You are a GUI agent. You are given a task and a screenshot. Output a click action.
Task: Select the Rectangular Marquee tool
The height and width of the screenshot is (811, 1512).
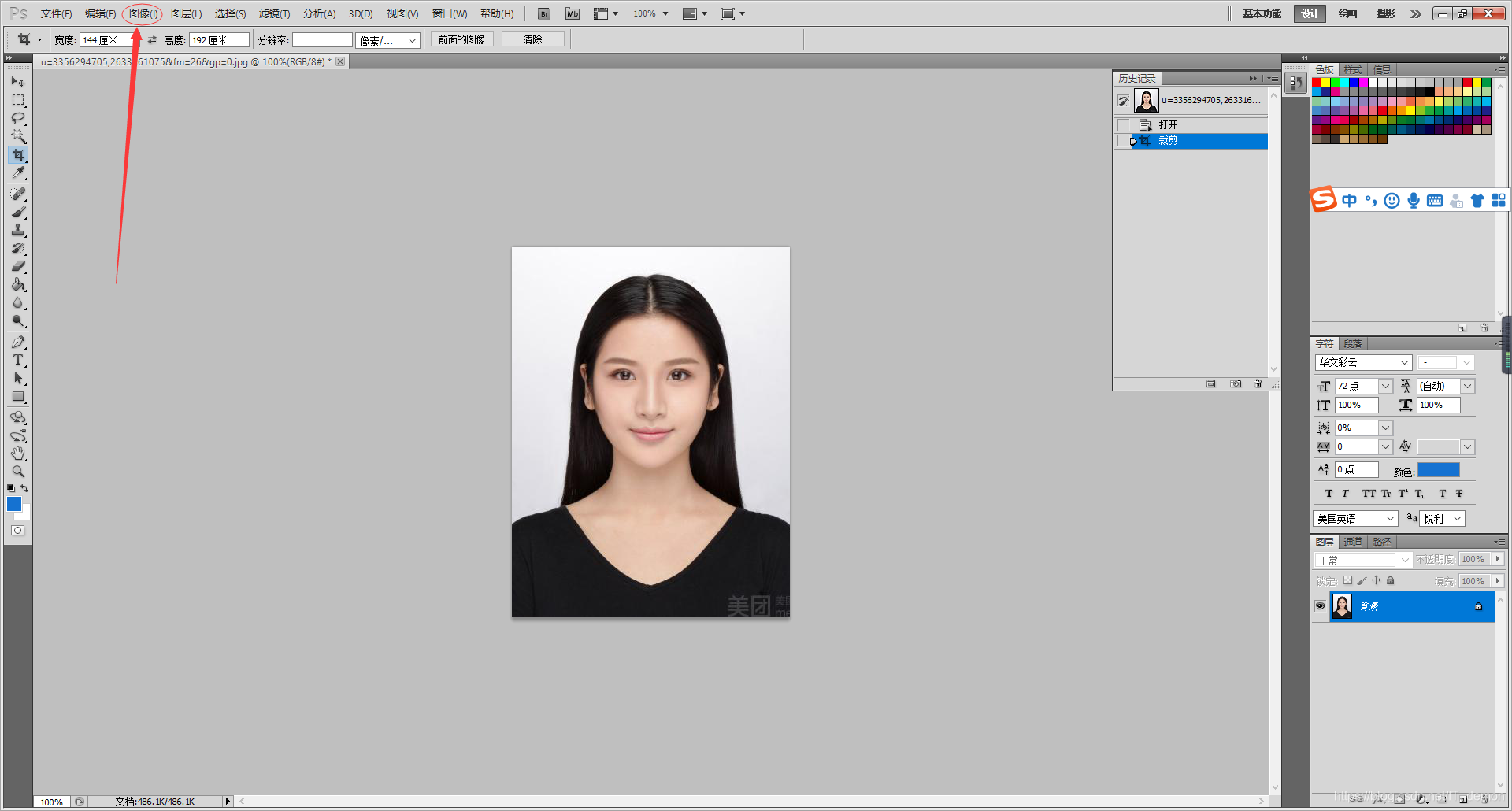click(18, 100)
